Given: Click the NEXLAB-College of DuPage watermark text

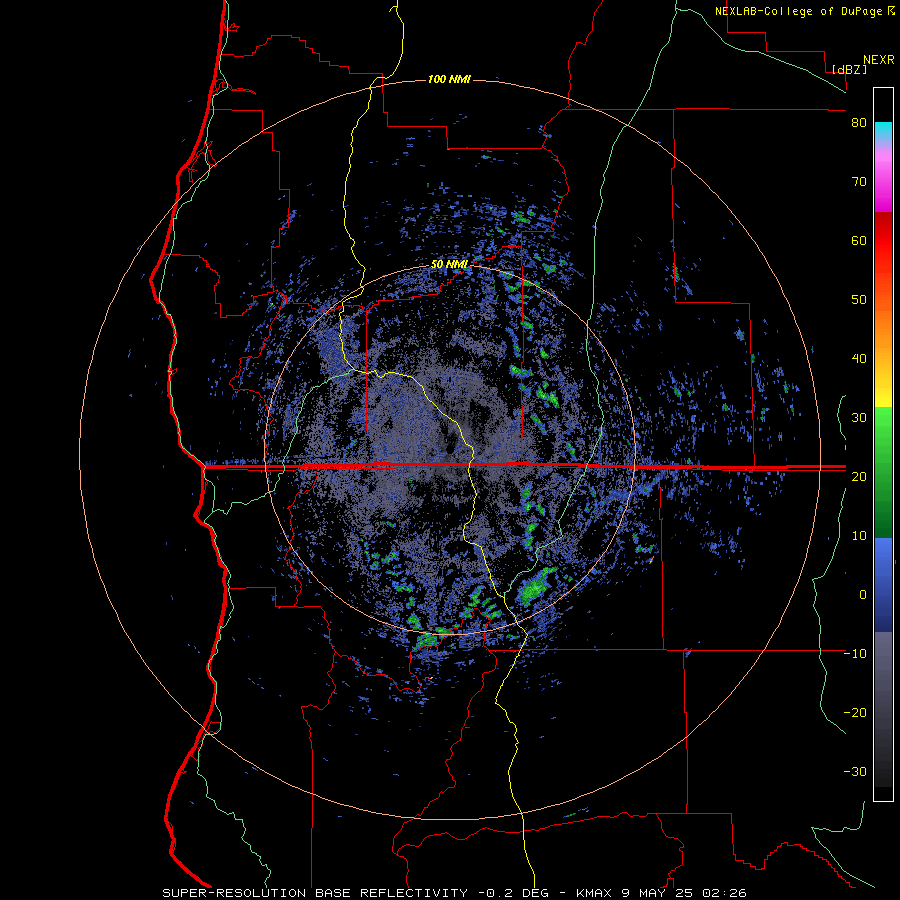Looking at the screenshot, I should [800, 11].
